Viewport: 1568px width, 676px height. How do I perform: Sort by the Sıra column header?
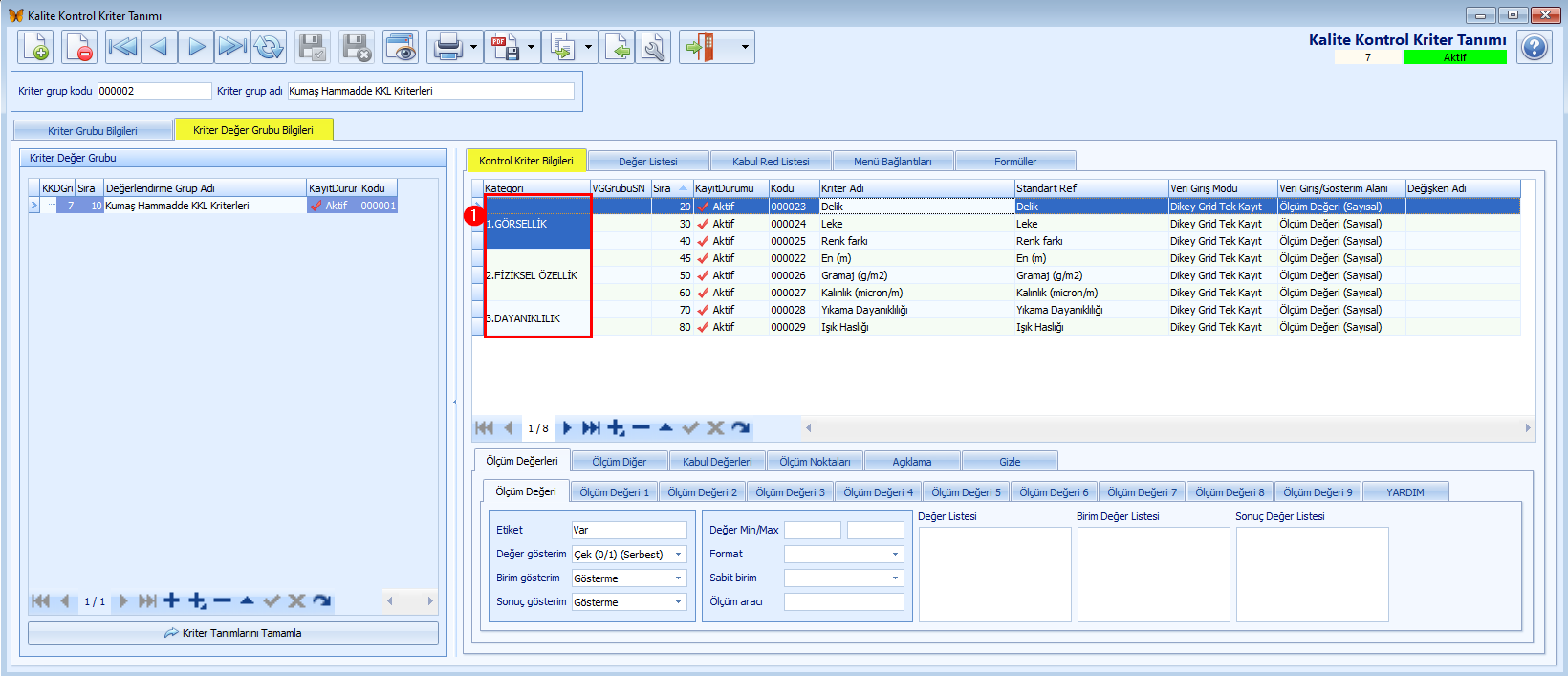coord(670,188)
